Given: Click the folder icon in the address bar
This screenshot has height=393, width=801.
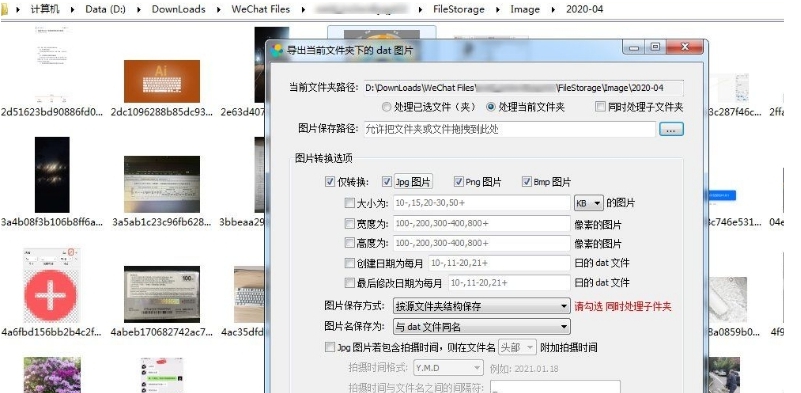Looking at the screenshot, I should pos(4,9).
